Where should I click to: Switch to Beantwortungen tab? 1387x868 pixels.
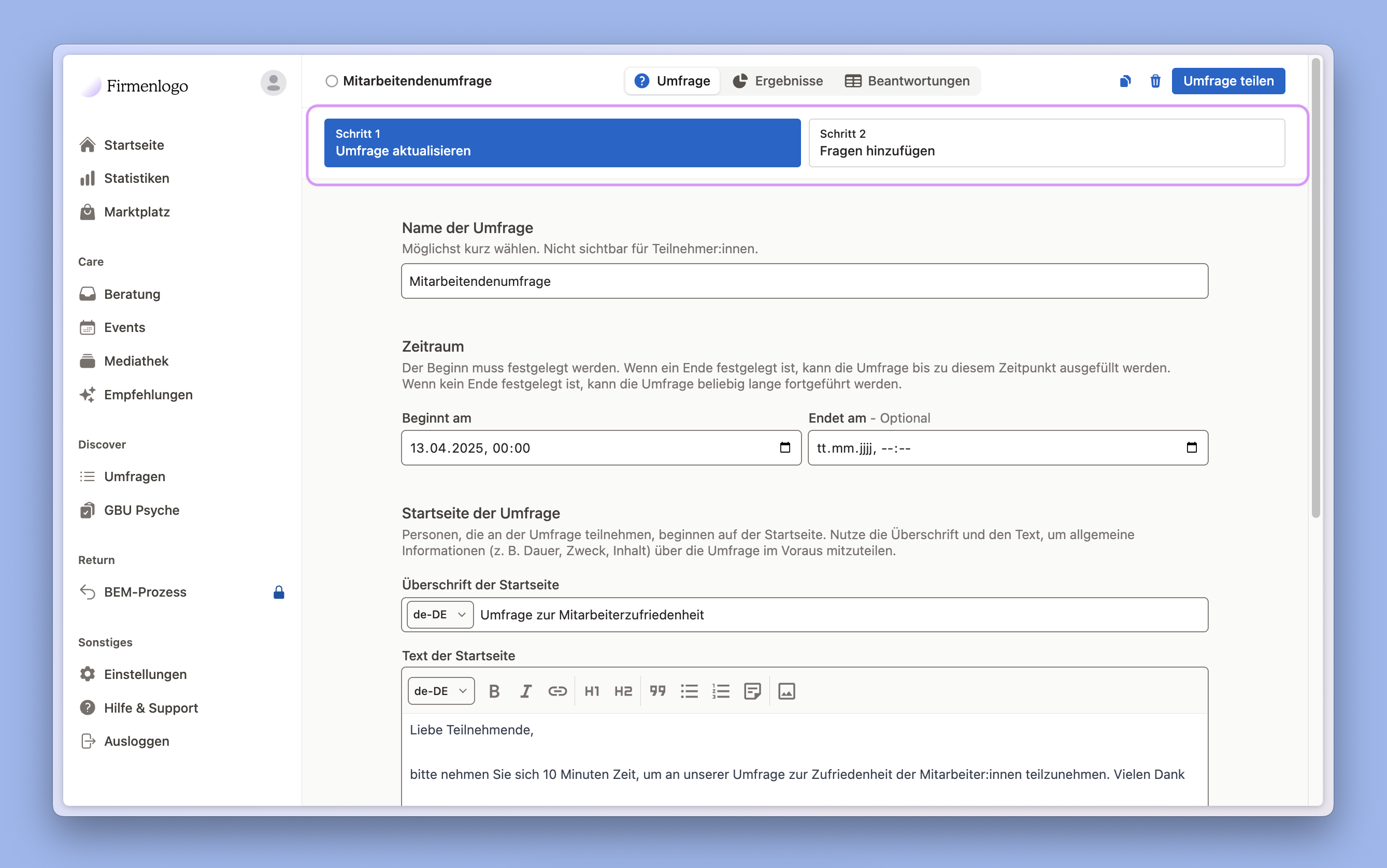[x=907, y=81]
